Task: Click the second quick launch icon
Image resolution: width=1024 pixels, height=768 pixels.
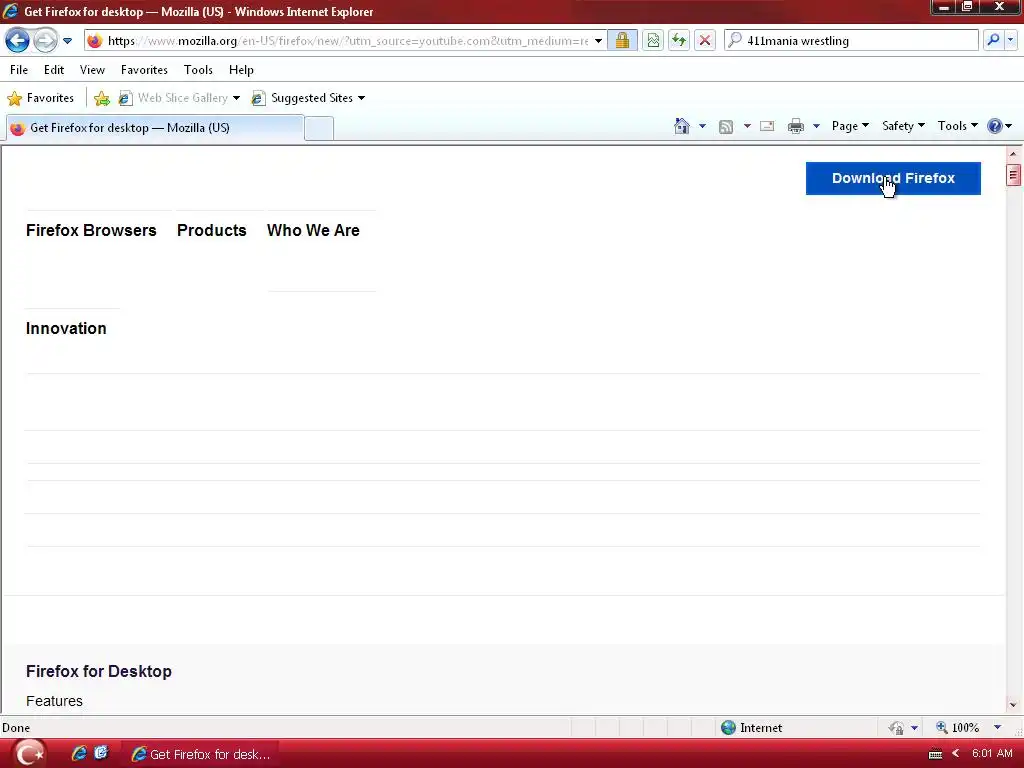Action: coord(101,753)
